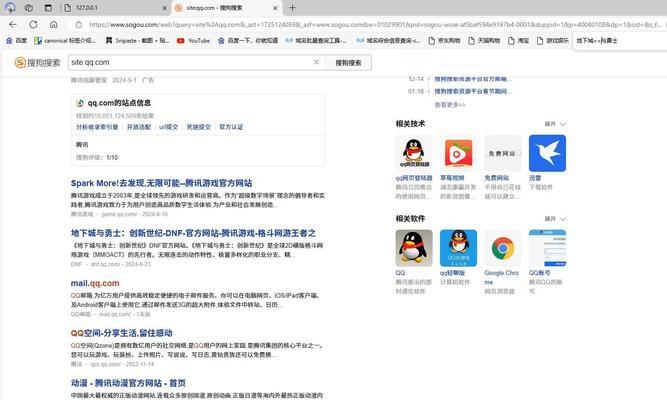This screenshot has width=667, height=400.
Task: Open a new tab with plus button
Action: point(292,8)
